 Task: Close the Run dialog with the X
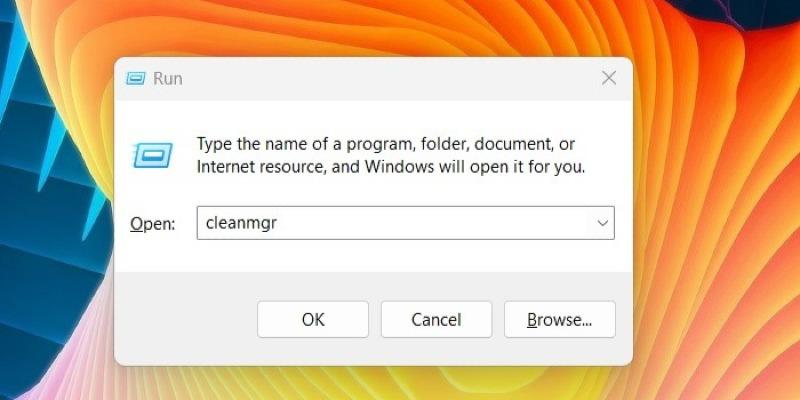[x=609, y=78]
